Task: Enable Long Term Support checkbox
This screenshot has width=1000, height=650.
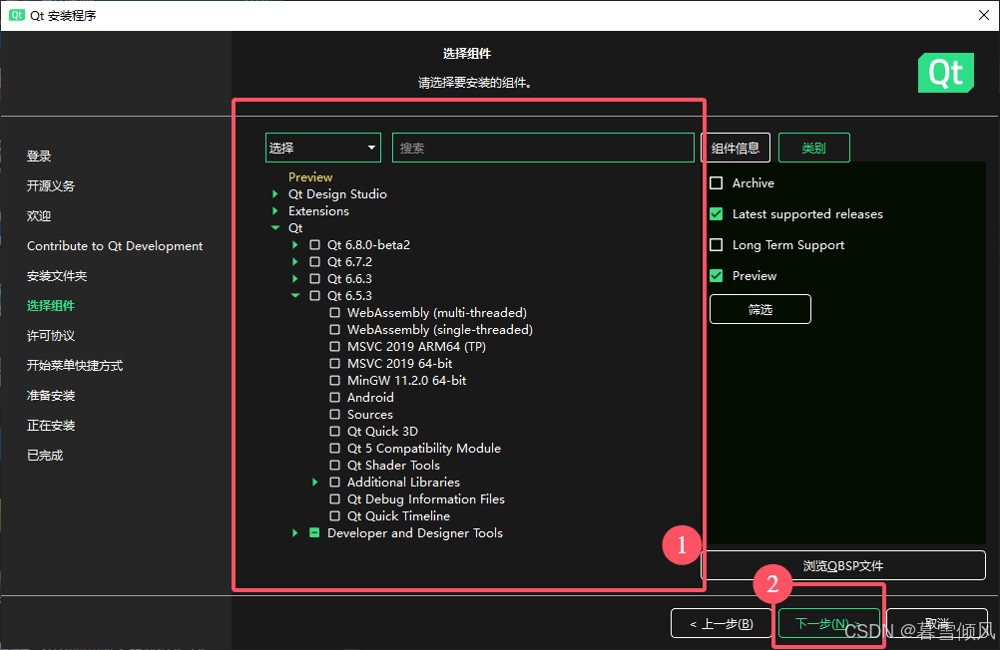Action: [716, 245]
